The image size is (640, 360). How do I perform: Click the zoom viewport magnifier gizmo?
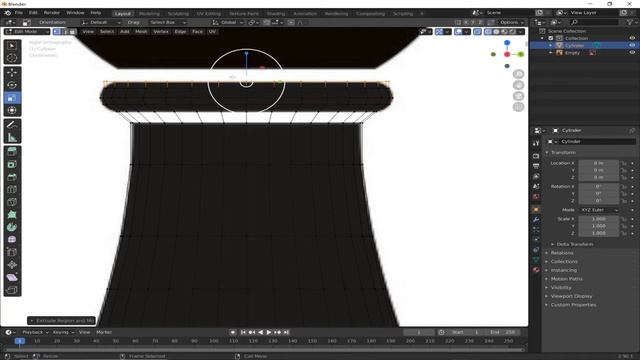[518, 74]
